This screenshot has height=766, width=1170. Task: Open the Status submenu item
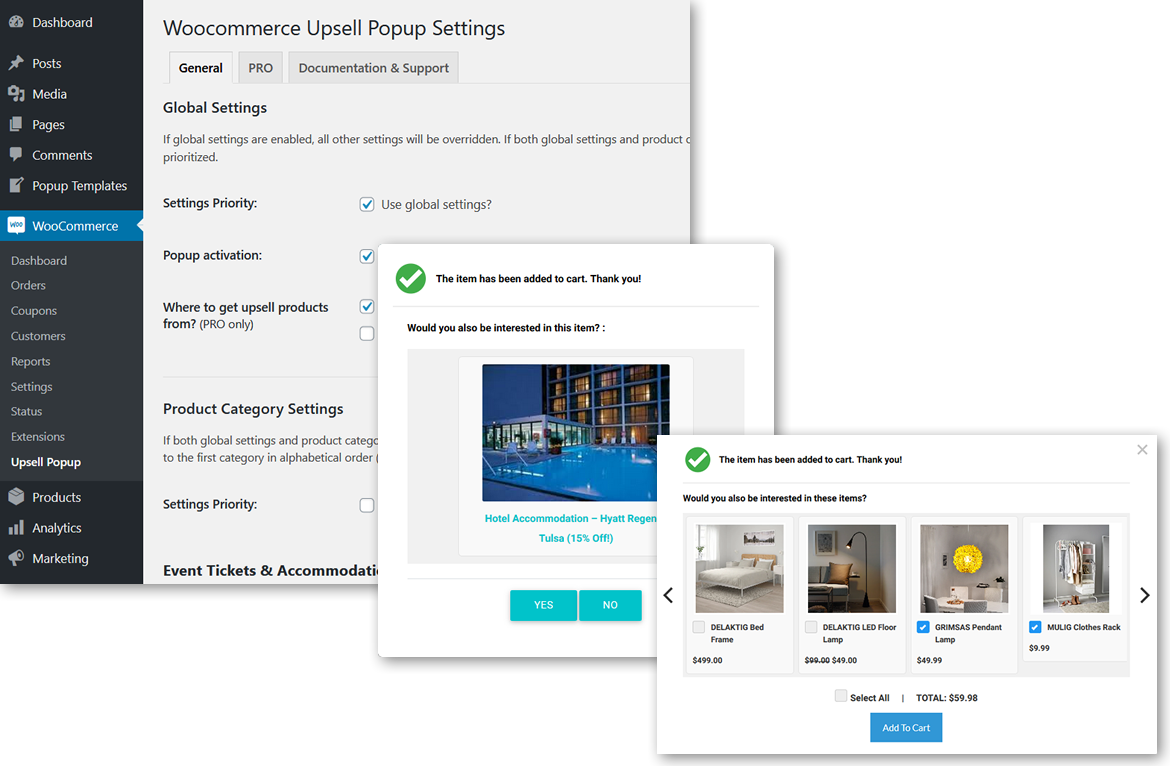coord(26,411)
